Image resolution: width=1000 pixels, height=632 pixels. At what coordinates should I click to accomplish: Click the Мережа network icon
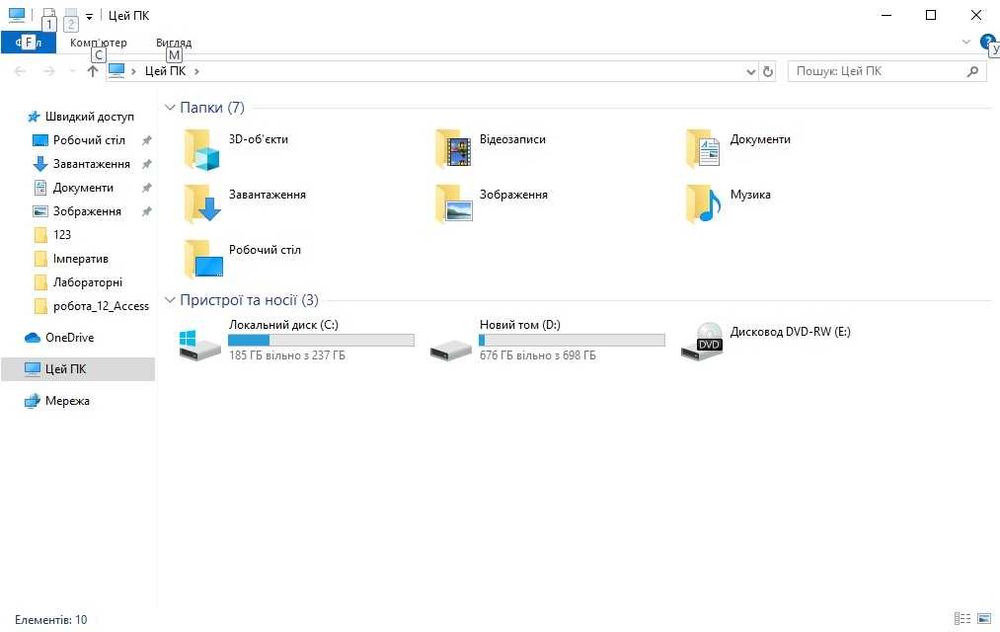pos(32,401)
